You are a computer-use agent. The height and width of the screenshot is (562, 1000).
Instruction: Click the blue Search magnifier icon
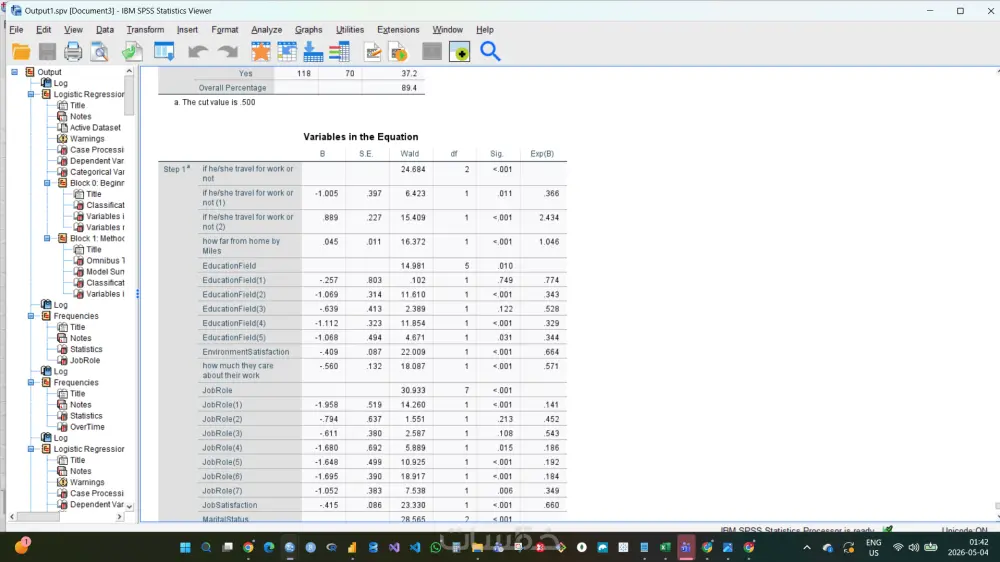[x=490, y=51]
